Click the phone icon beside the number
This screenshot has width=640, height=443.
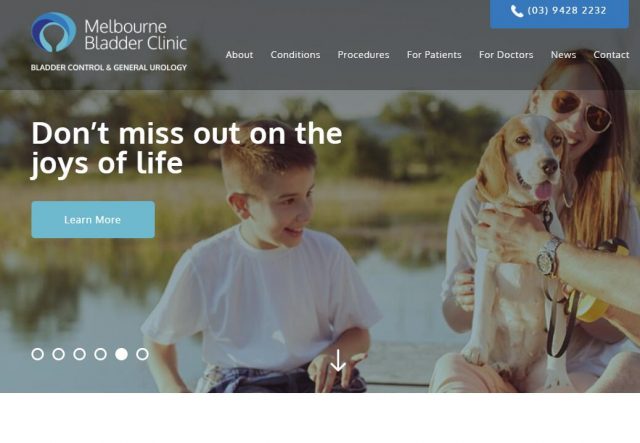517,11
